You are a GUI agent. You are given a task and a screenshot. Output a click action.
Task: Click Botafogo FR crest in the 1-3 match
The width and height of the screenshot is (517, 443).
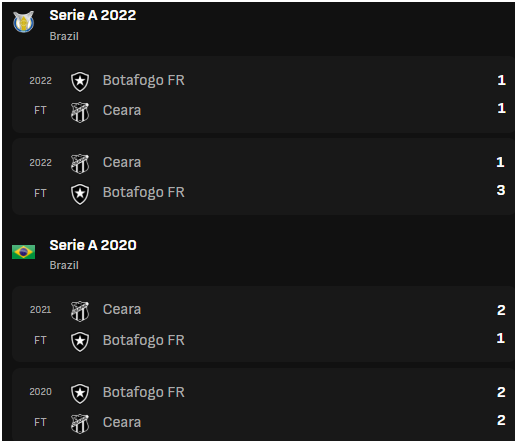point(80,194)
